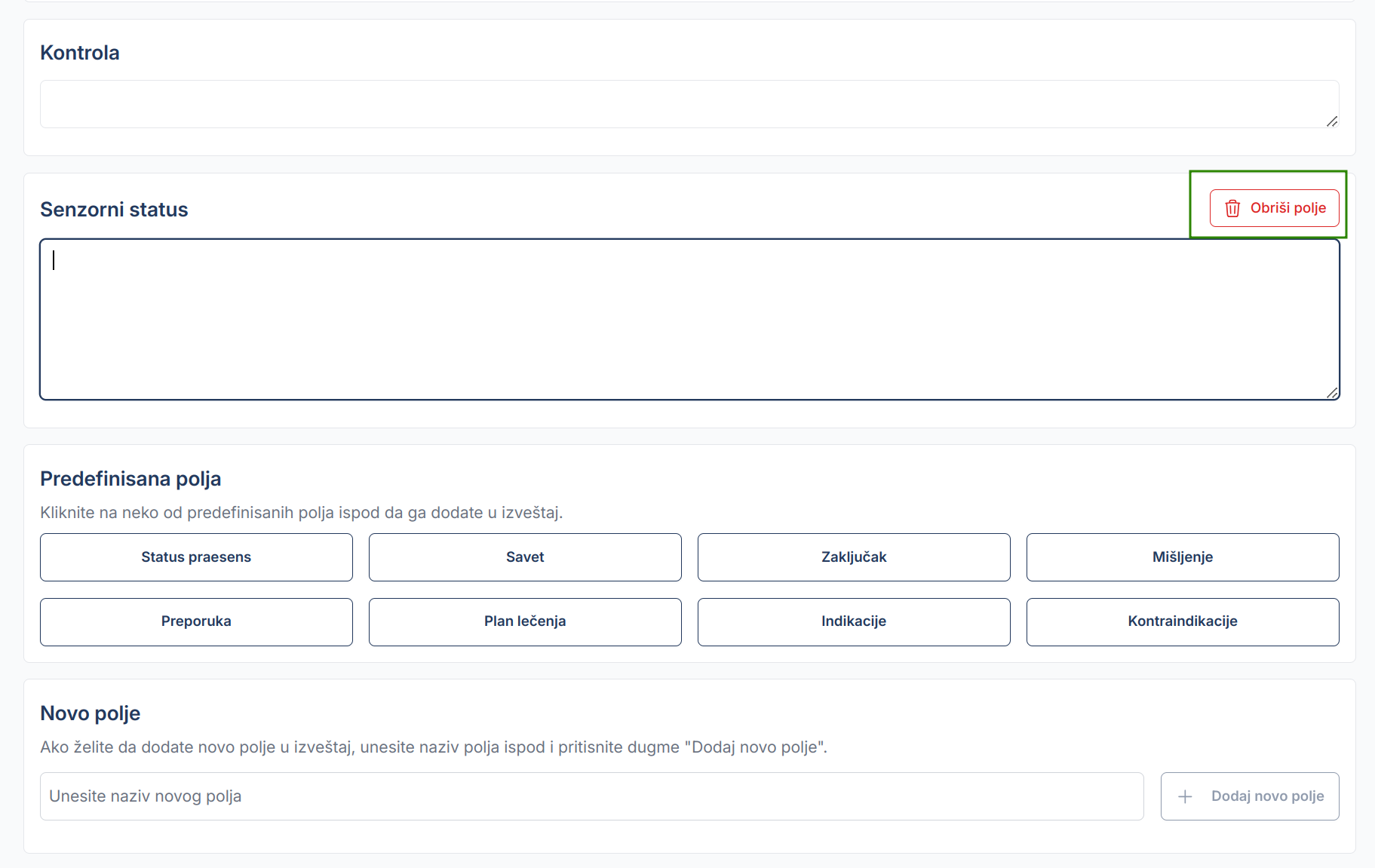Viewport: 1375px width, 868px height.
Task: Click the Kontrola textarea resize handle
Action: (x=1334, y=121)
